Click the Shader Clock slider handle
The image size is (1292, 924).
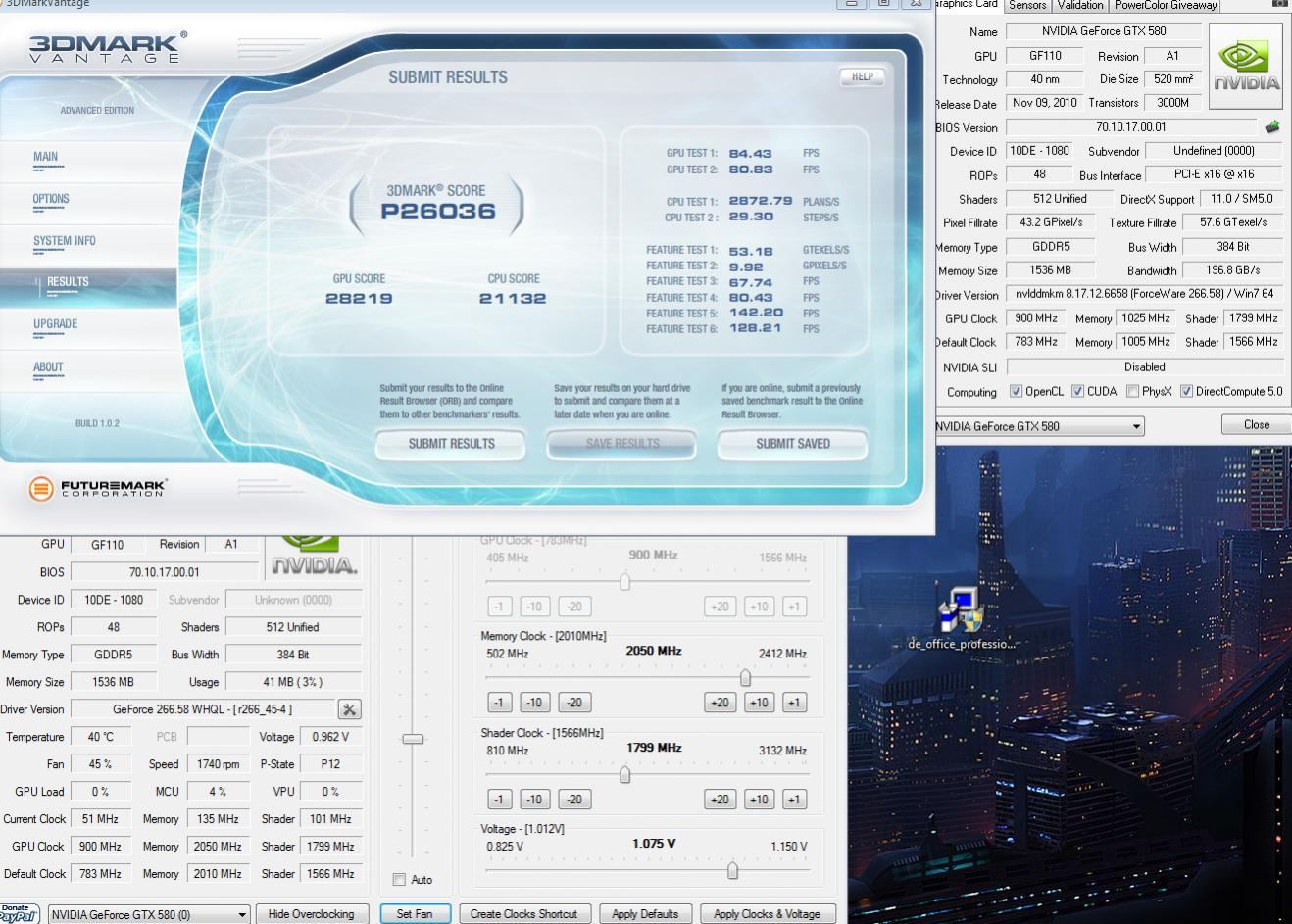pyautogui.click(x=624, y=774)
